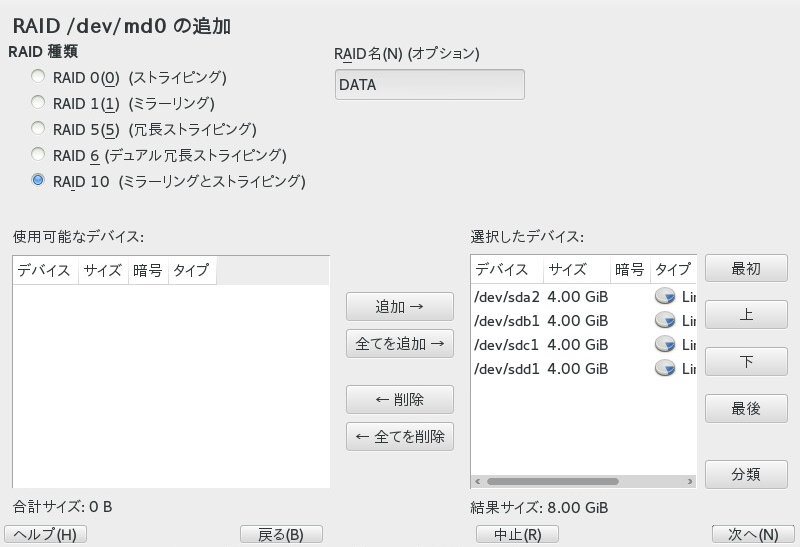This screenshot has width=800, height=547.
Task: Click the partition icon for /dev/sdc1
Action: tap(665, 345)
